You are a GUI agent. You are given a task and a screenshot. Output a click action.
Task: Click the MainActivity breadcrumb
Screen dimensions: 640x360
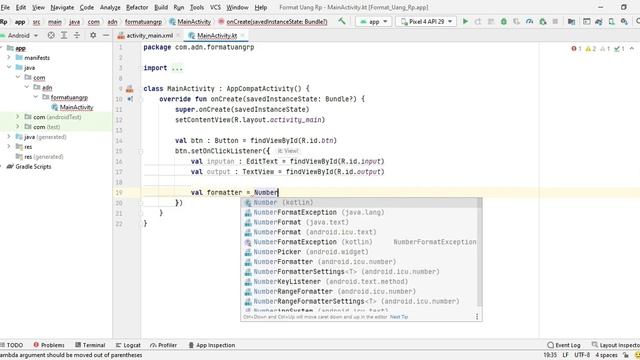pos(190,22)
